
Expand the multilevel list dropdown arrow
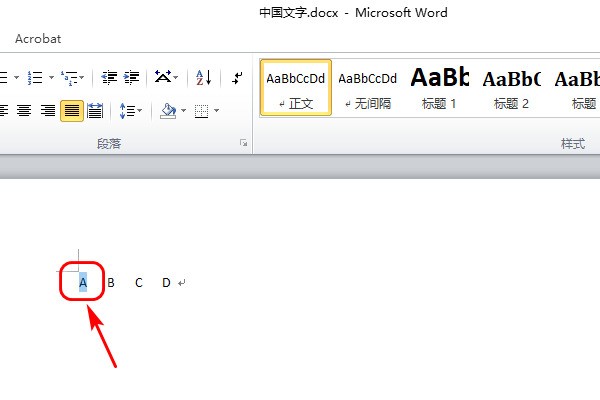tap(82, 78)
